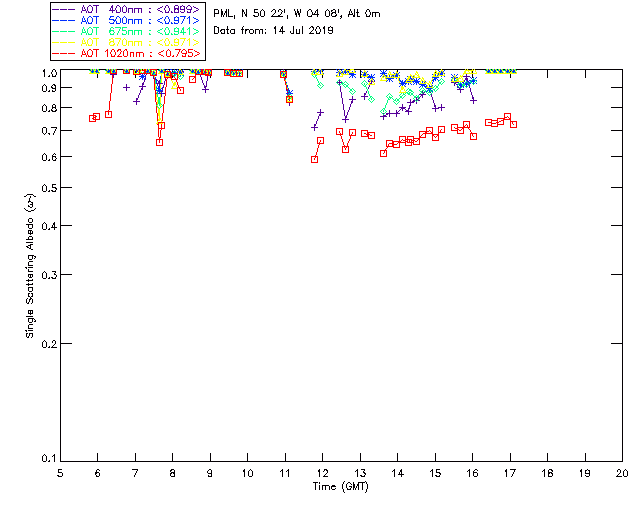Click the AOT 870nm legend entry
This screenshot has width=640, height=512.
tap(127, 42)
